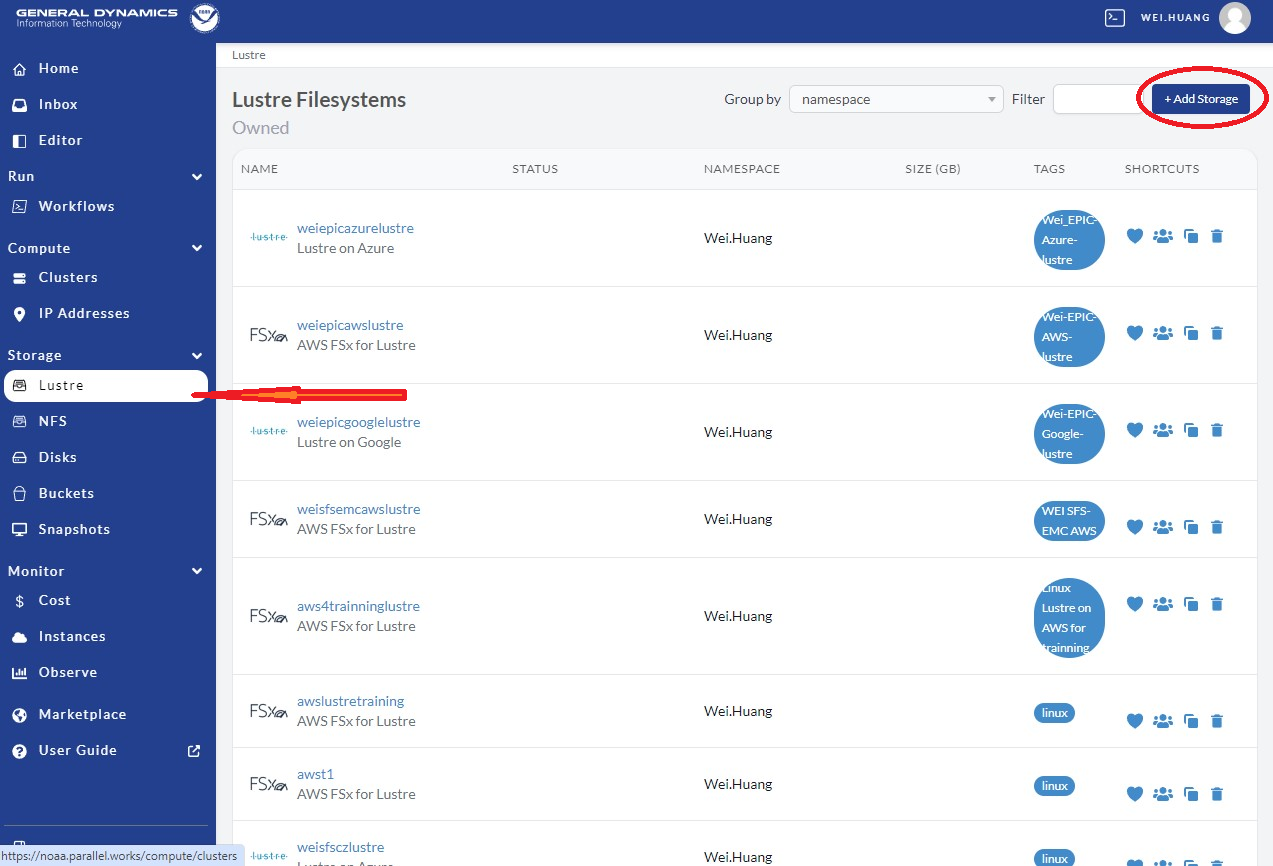Share weiepicawslustre using people icon
The width and height of the screenshot is (1273, 866).
click(1163, 333)
